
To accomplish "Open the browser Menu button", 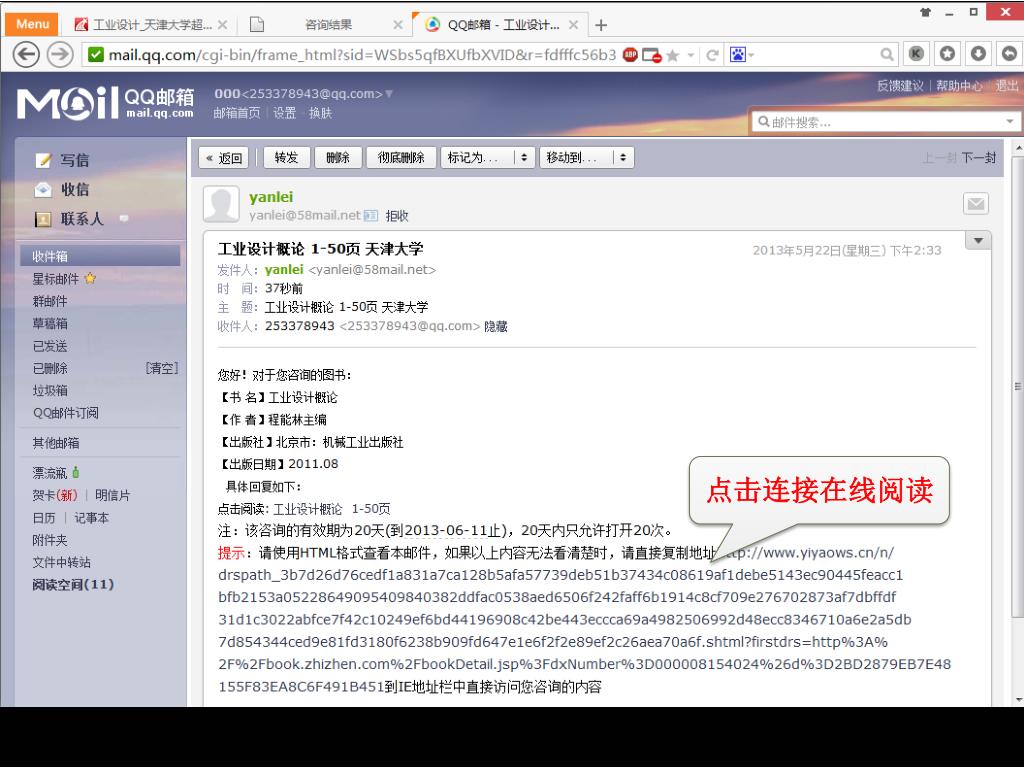I will point(32,24).
